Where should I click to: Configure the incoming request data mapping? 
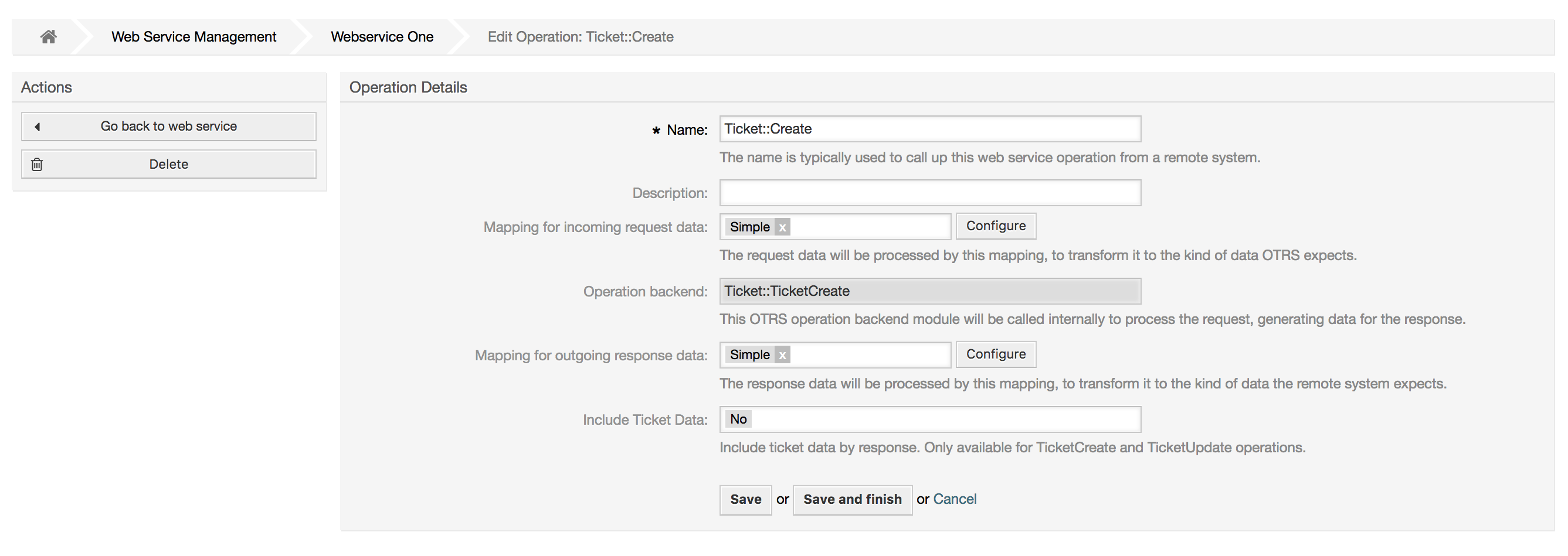coord(996,226)
